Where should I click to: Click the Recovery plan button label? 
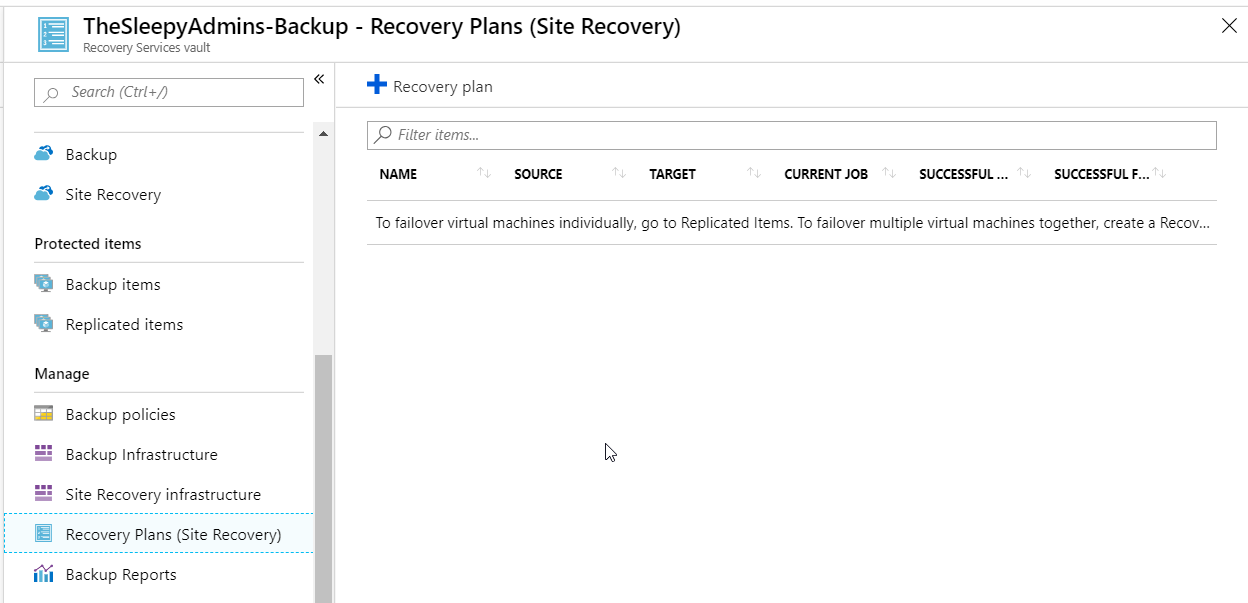click(x=442, y=87)
